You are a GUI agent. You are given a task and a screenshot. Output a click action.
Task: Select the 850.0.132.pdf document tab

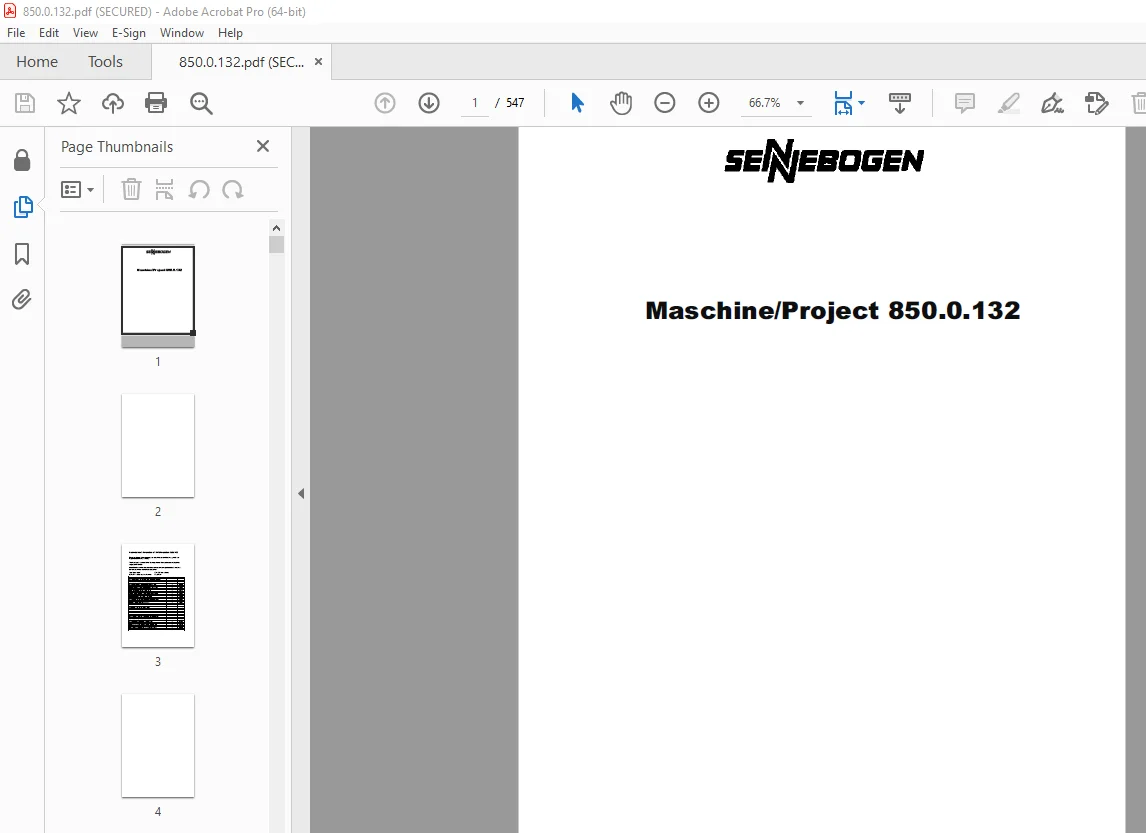tap(241, 62)
